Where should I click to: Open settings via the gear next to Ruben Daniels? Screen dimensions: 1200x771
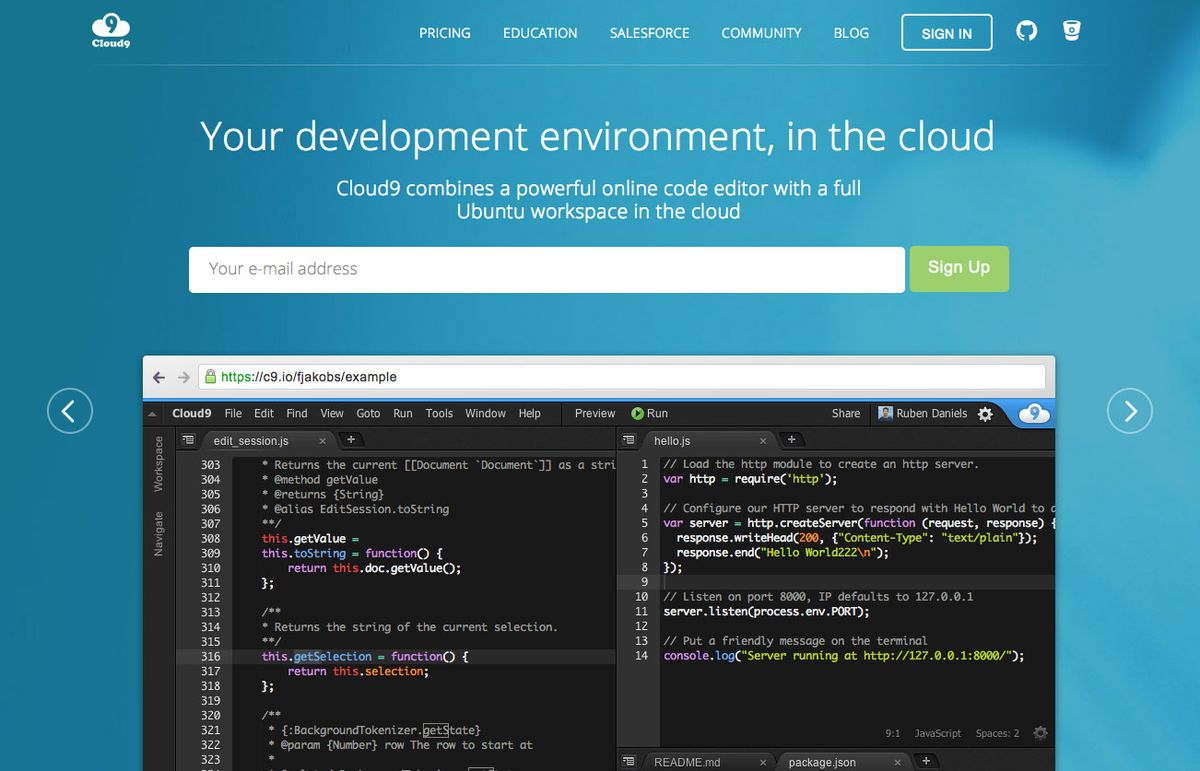[x=986, y=413]
